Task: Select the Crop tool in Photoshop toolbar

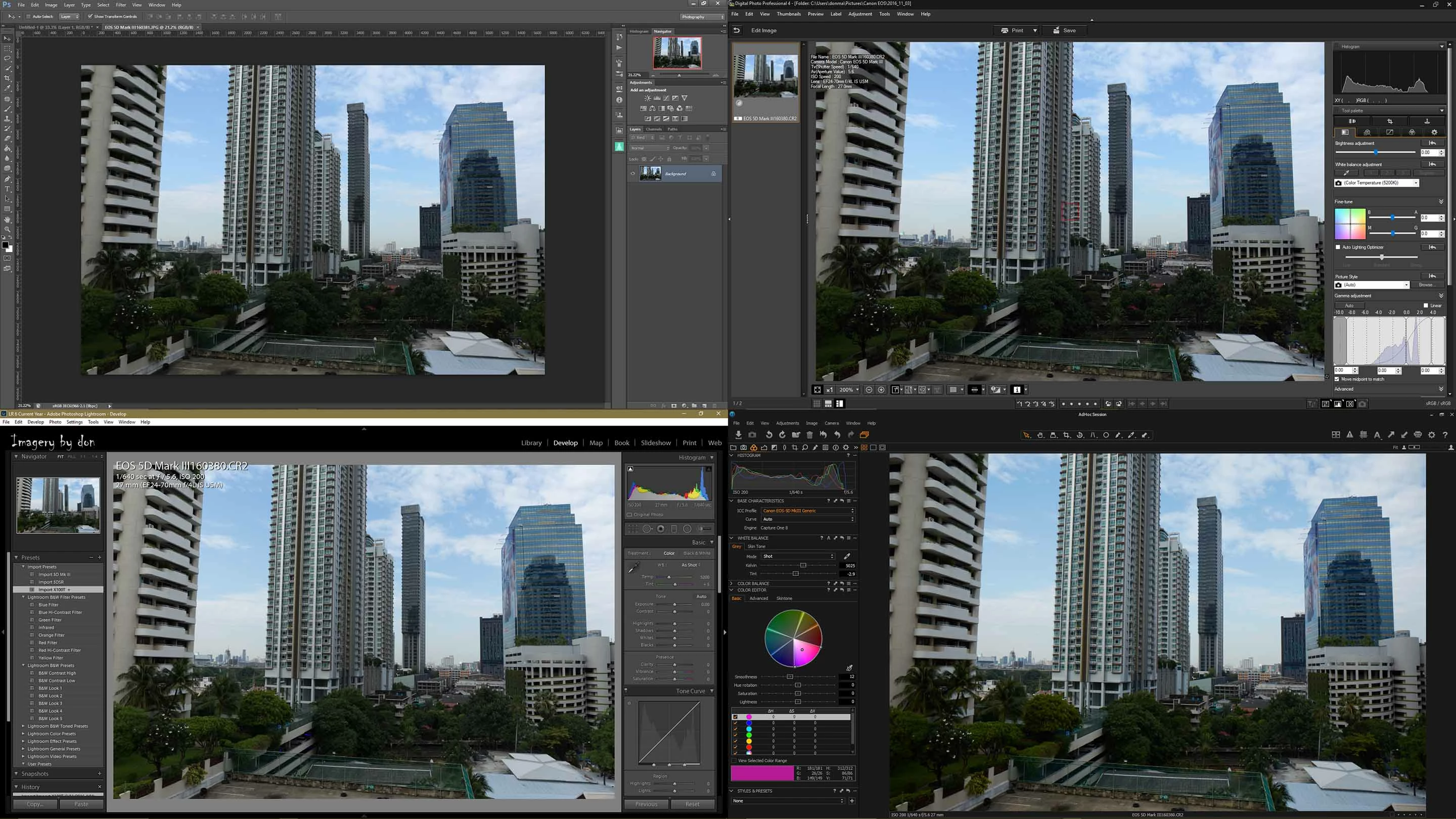Action: pyautogui.click(x=8, y=78)
